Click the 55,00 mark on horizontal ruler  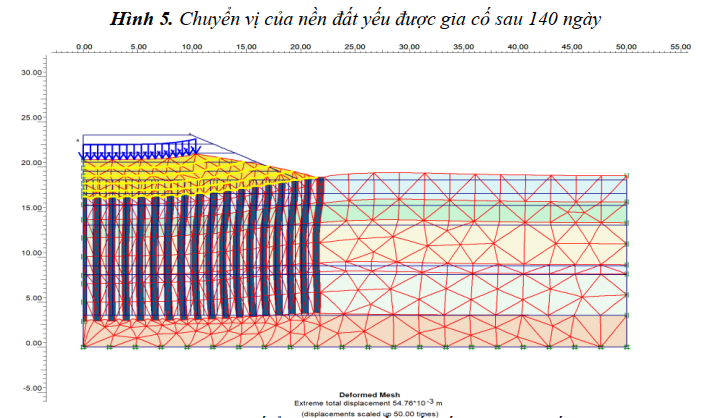pyautogui.click(x=680, y=47)
